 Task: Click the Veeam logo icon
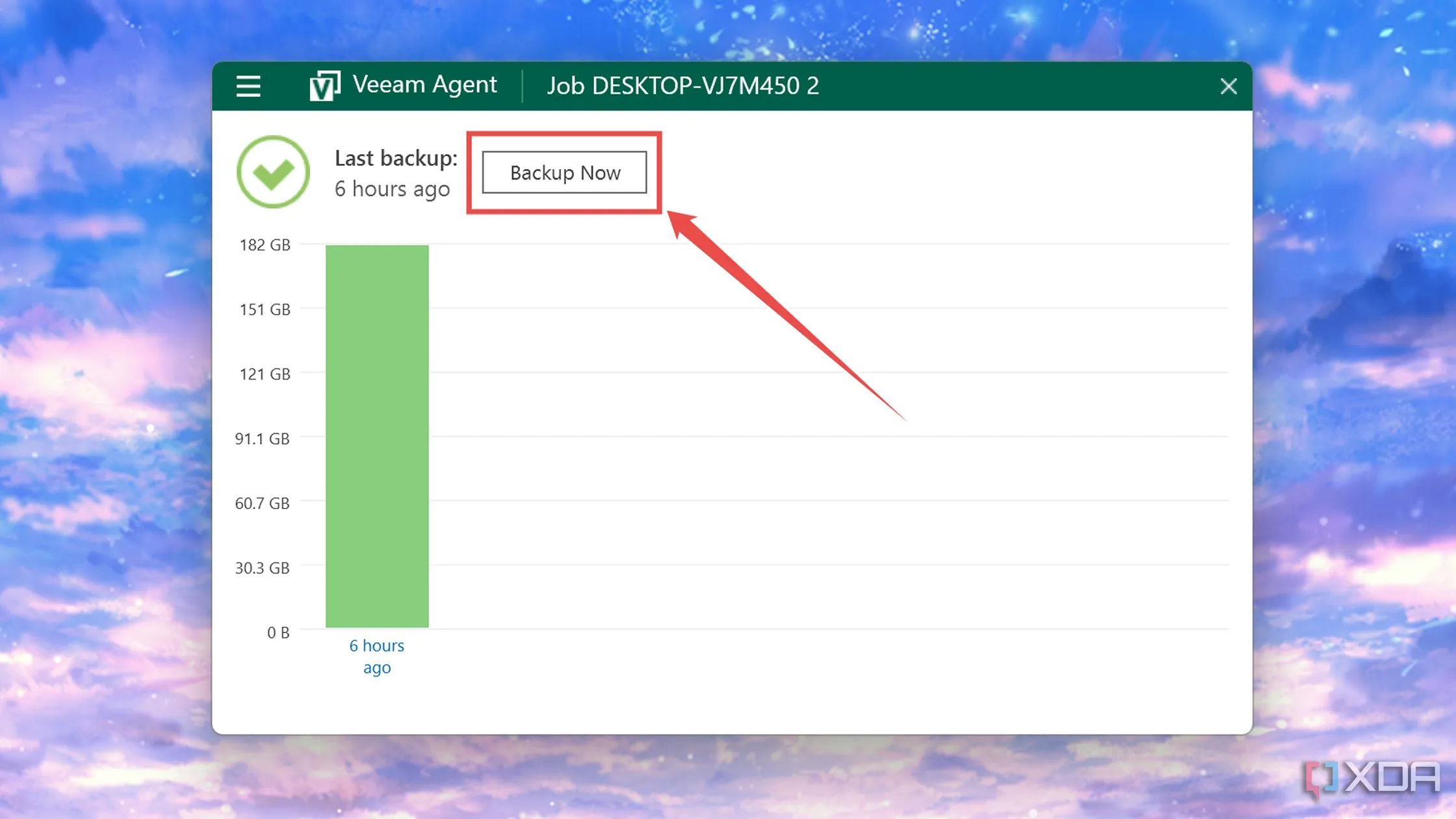pyautogui.click(x=324, y=86)
